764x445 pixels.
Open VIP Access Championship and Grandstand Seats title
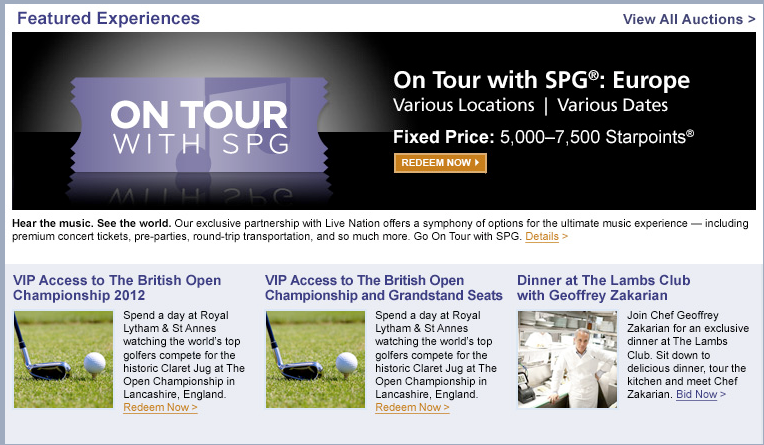coord(383,288)
